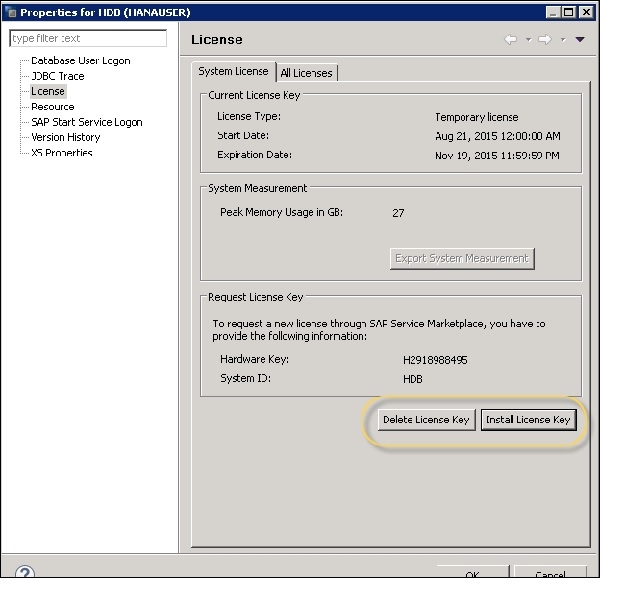Click the Properties window title icon
624x601 pixels.
tap(11, 12)
